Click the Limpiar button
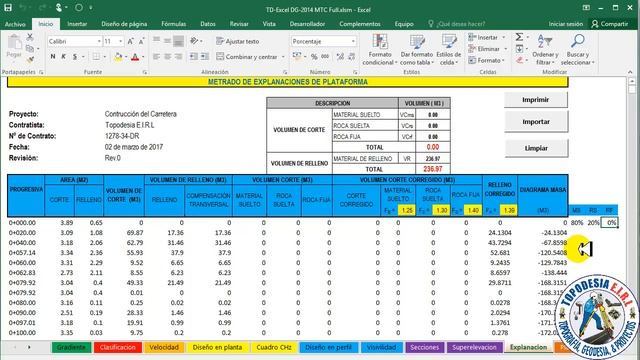This screenshot has width=640, height=360. pos(536,148)
